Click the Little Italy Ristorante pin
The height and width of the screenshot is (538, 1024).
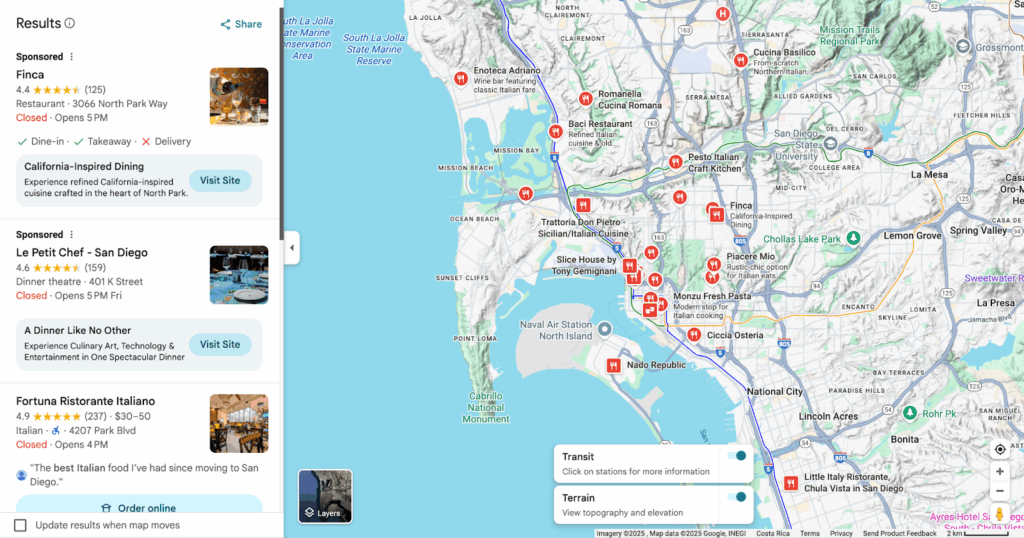(791, 483)
